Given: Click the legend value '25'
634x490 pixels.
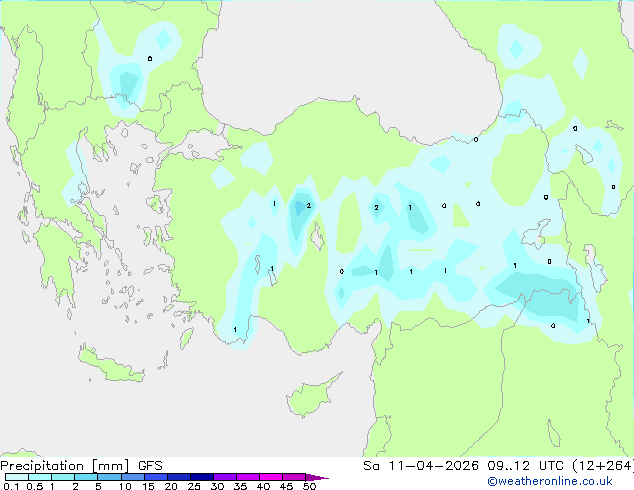Looking at the screenshot, I should click(x=194, y=486).
